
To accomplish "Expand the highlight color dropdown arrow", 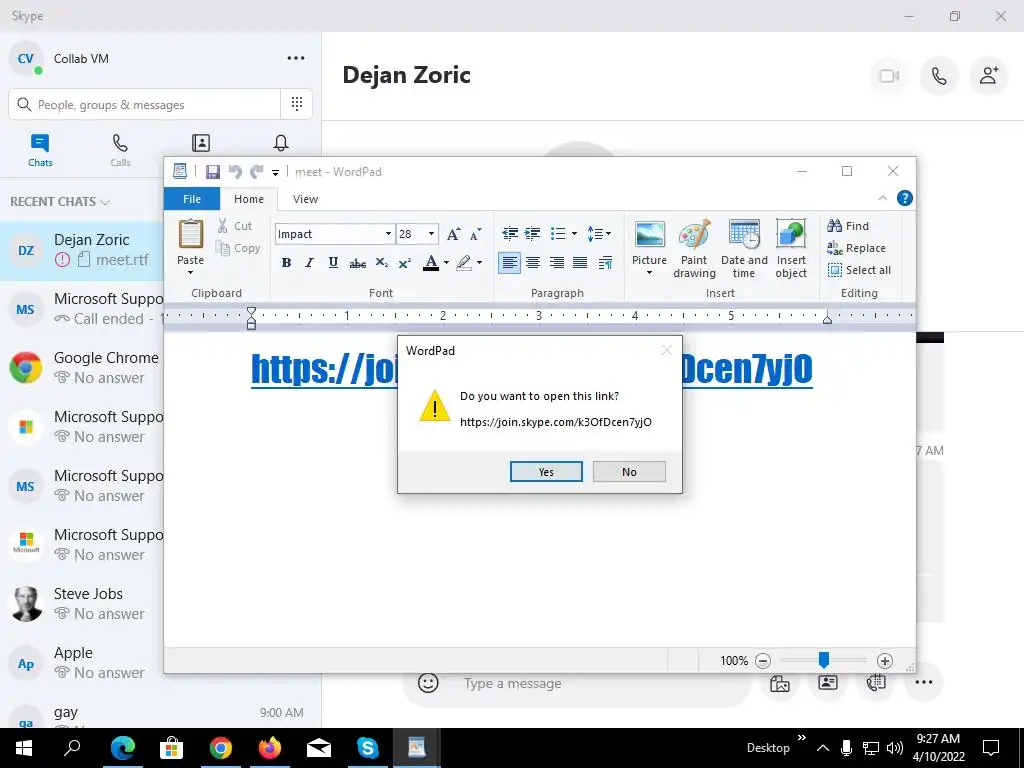I will click(479, 263).
